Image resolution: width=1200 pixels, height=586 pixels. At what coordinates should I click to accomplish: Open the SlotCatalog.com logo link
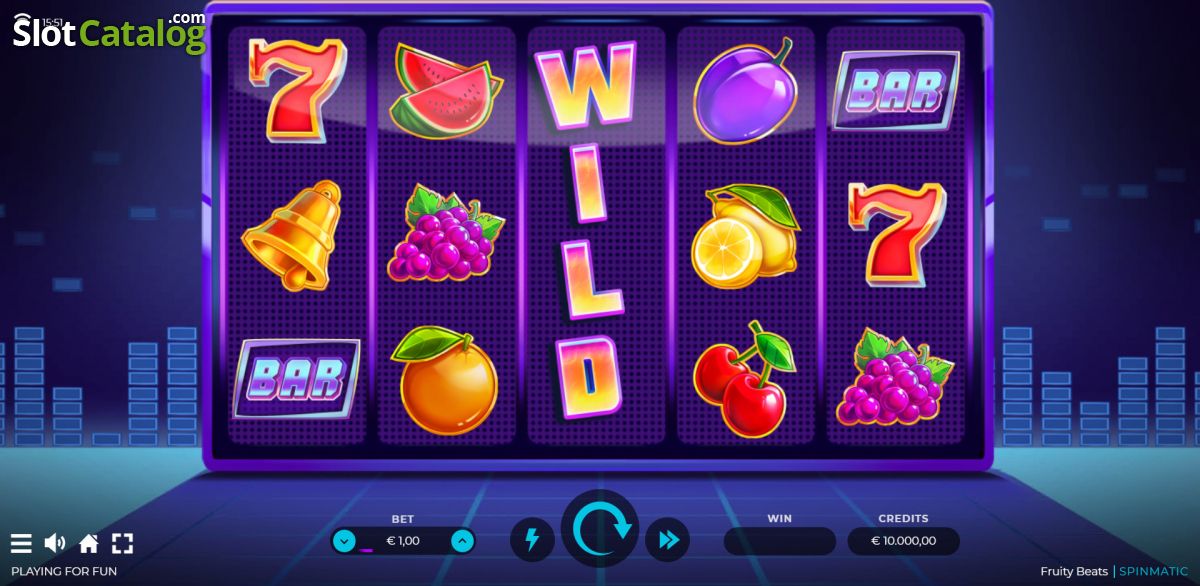[108, 32]
